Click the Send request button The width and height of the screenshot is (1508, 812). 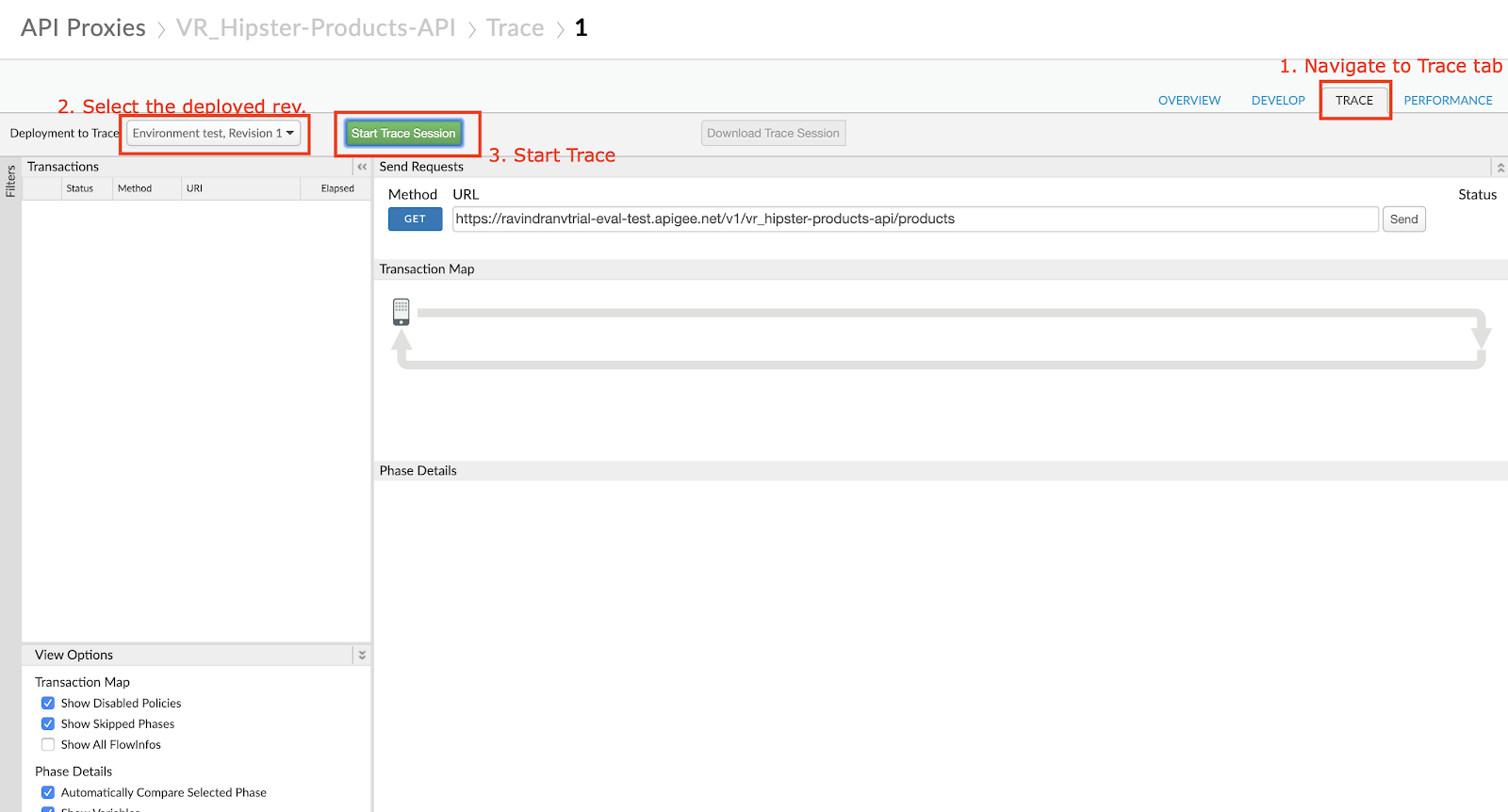pyautogui.click(x=1403, y=219)
